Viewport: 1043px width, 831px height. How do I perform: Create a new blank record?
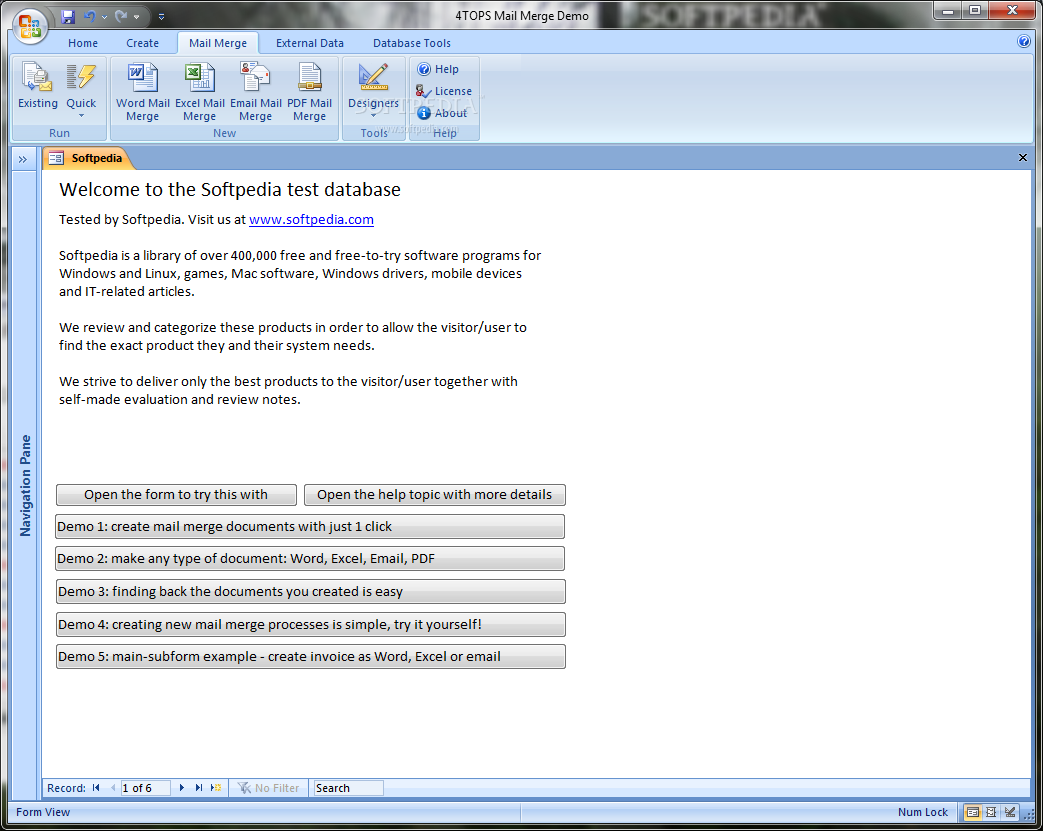tap(216, 788)
